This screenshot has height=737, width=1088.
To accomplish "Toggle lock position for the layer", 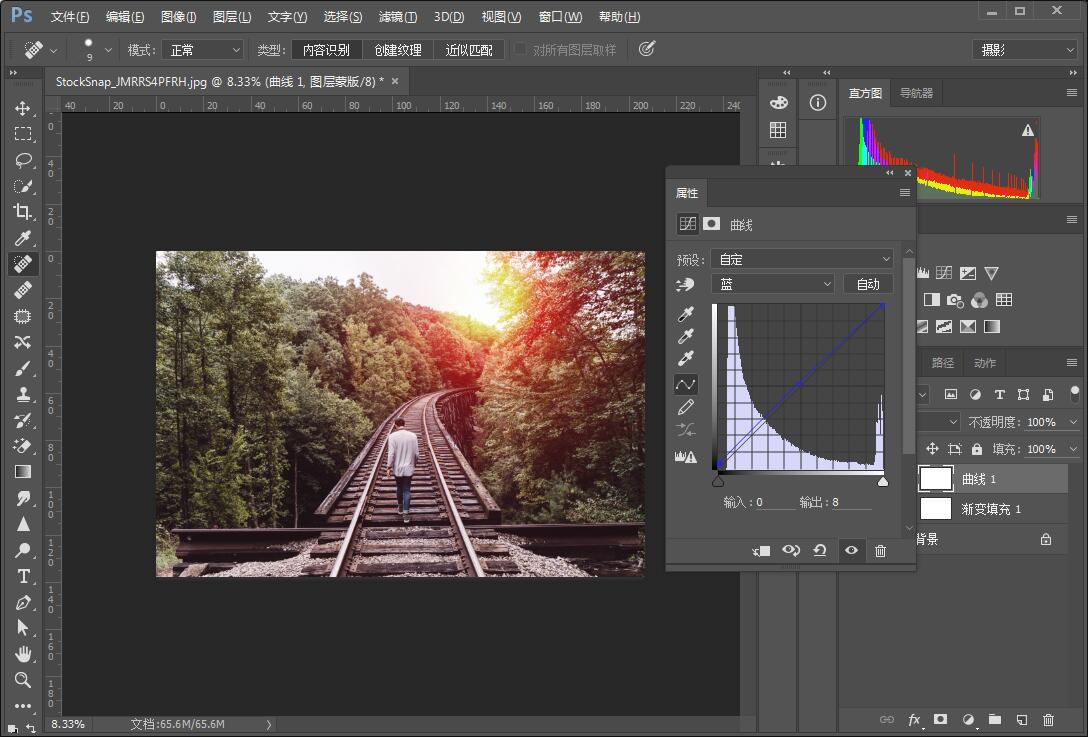I will [932, 449].
